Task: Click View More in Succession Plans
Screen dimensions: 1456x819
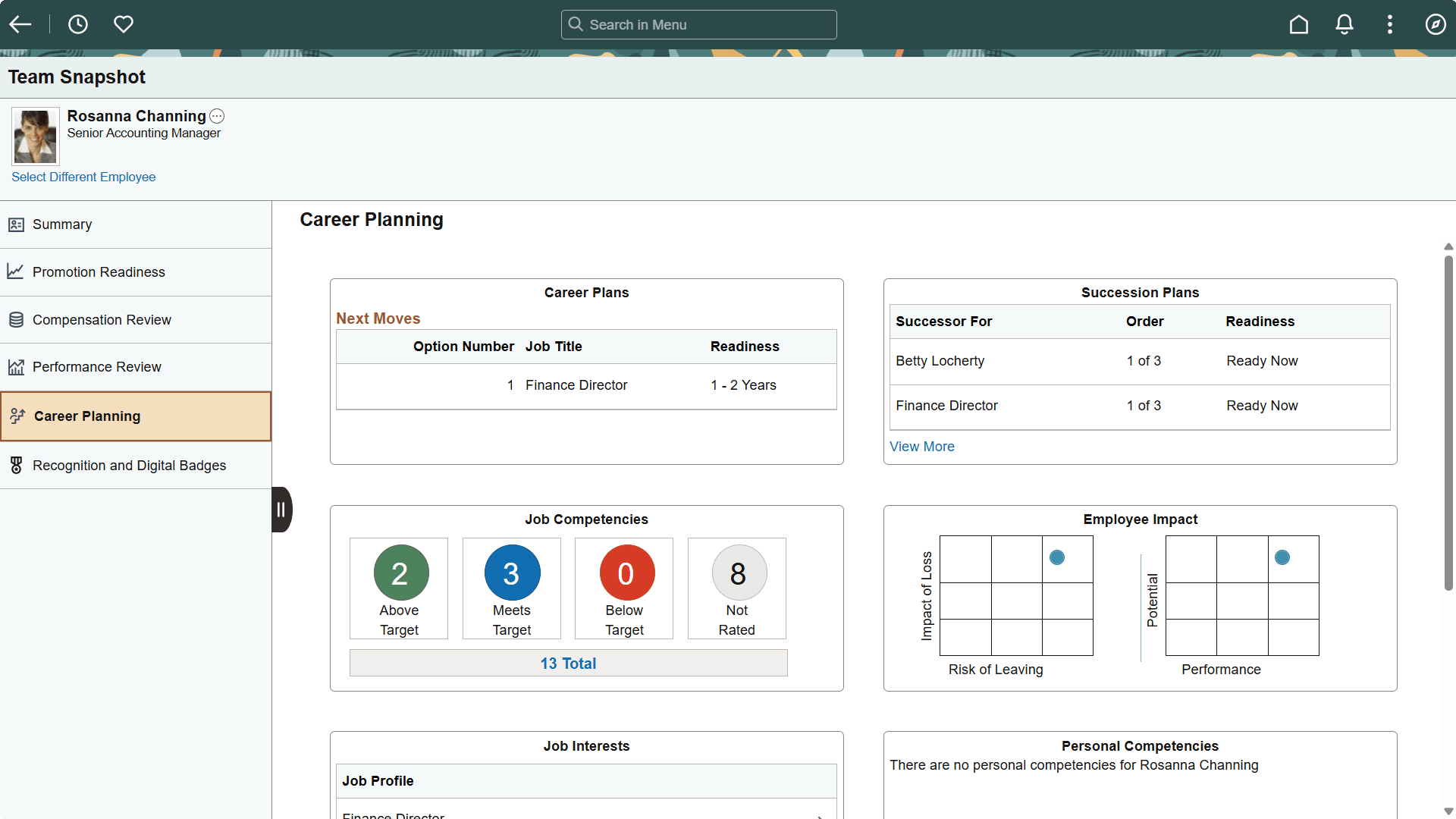Action: click(x=922, y=447)
